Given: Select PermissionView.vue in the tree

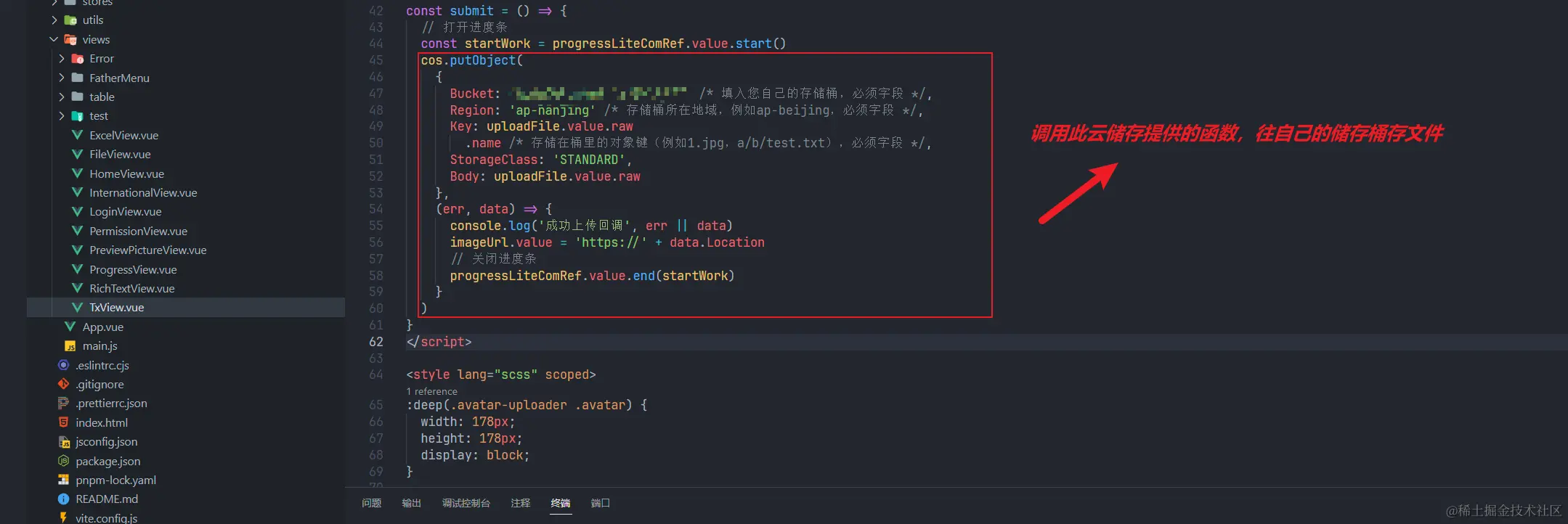Looking at the screenshot, I should (x=138, y=231).
